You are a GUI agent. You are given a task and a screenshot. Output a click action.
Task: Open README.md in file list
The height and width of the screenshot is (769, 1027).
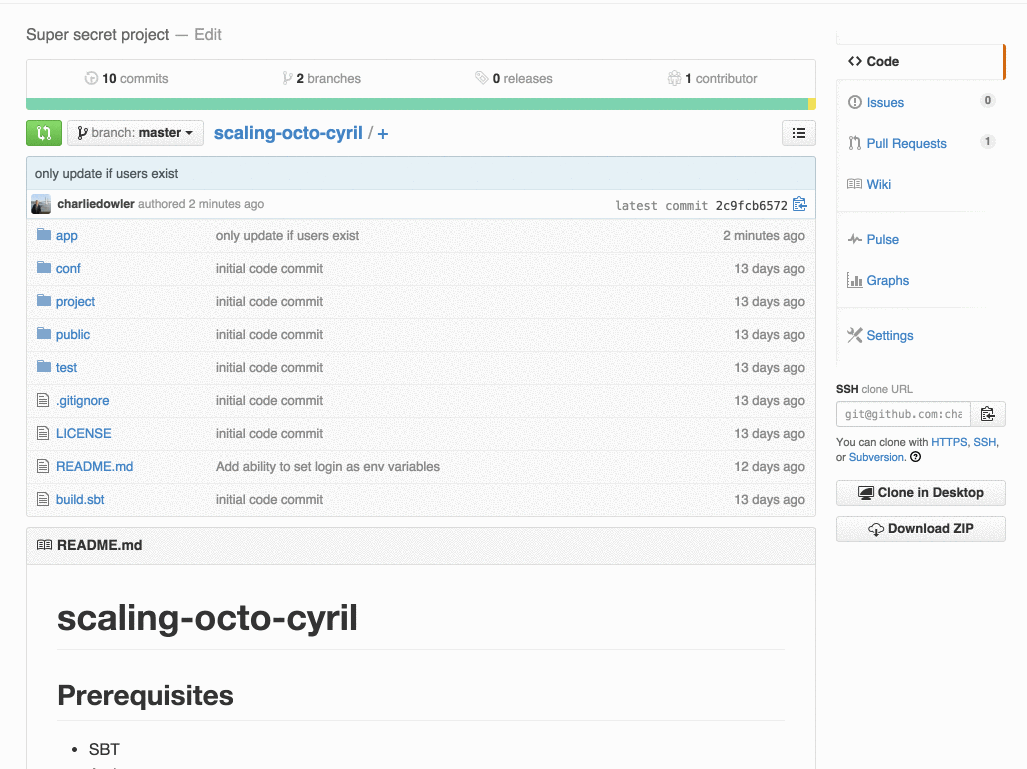click(x=94, y=466)
